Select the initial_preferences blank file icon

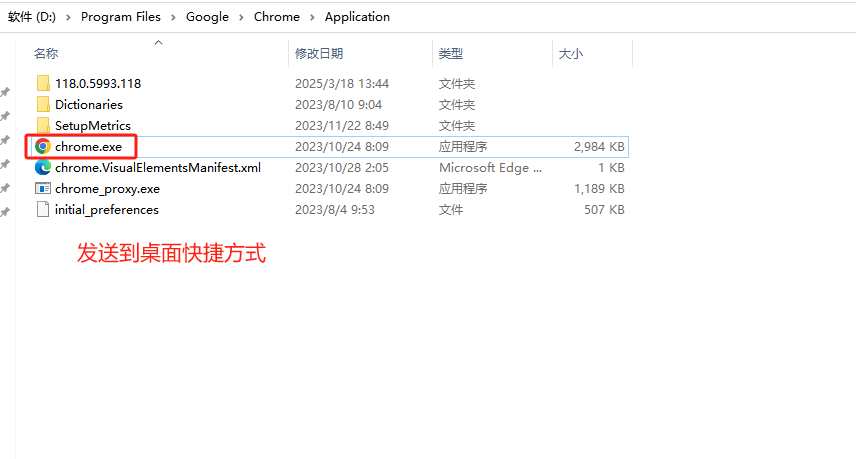tap(43, 209)
